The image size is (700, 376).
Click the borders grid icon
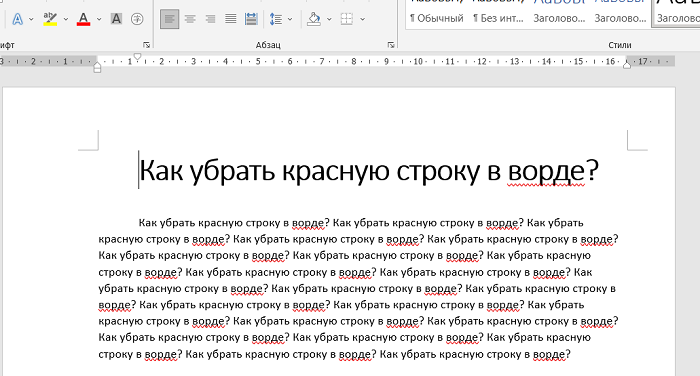click(x=346, y=19)
